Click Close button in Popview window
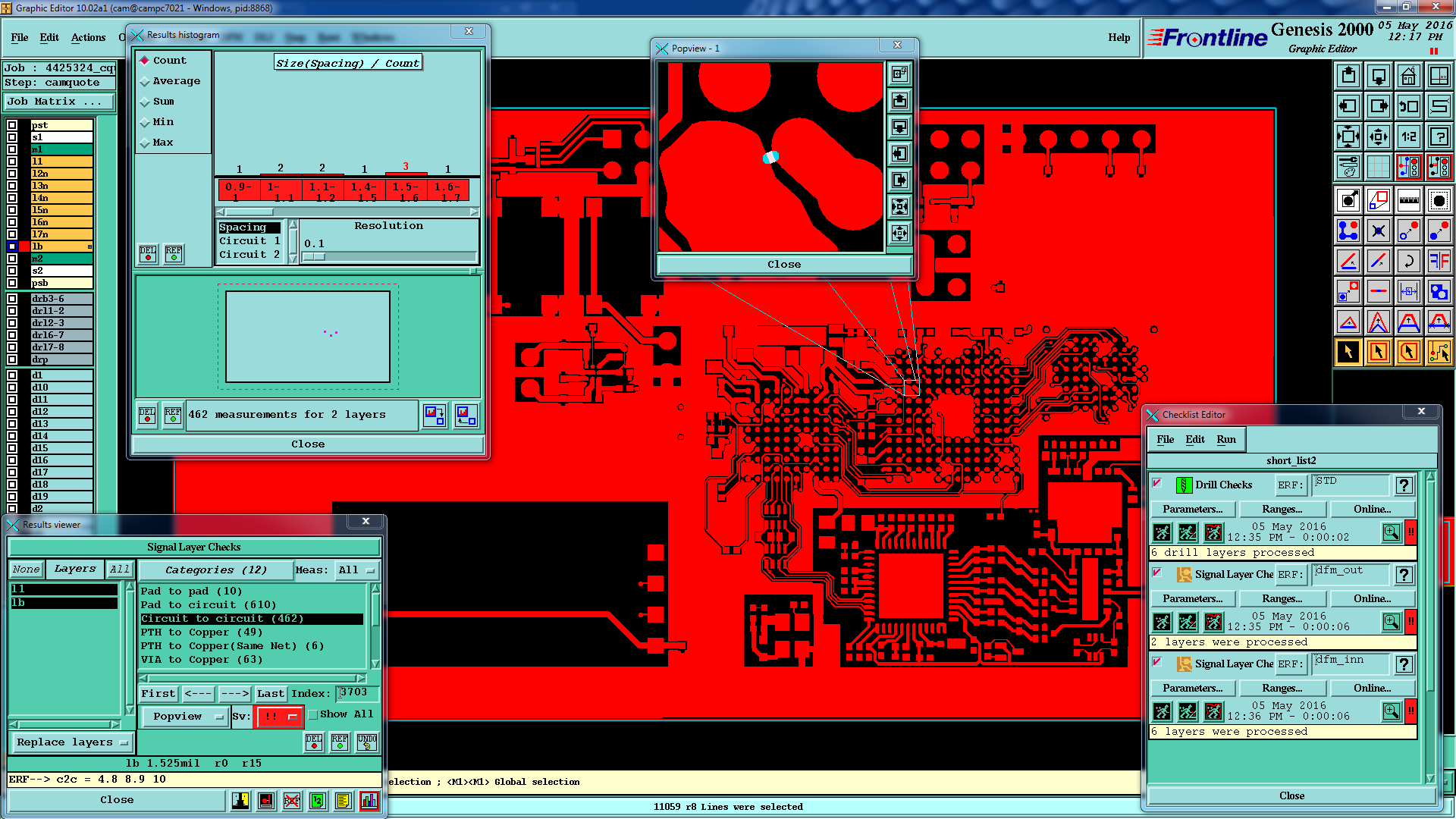1456x819 pixels. click(783, 265)
